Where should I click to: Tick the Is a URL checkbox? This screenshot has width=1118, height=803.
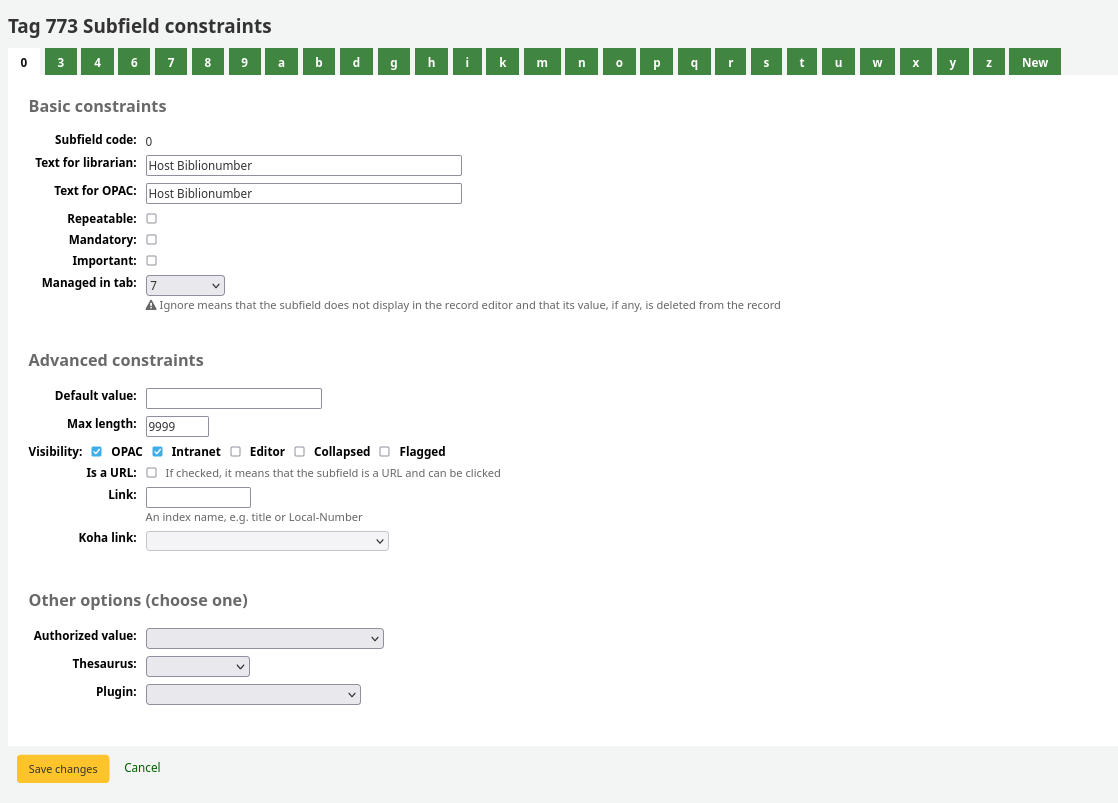click(x=152, y=473)
